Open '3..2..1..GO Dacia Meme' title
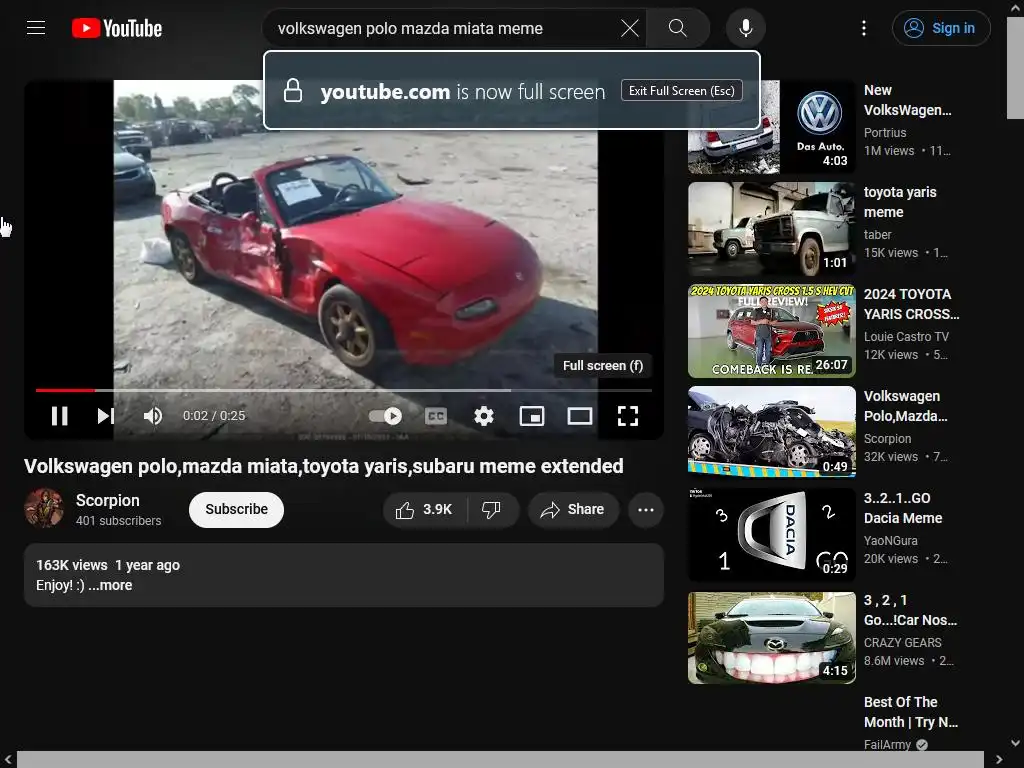This screenshot has width=1024, height=768. click(x=903, y=508)
